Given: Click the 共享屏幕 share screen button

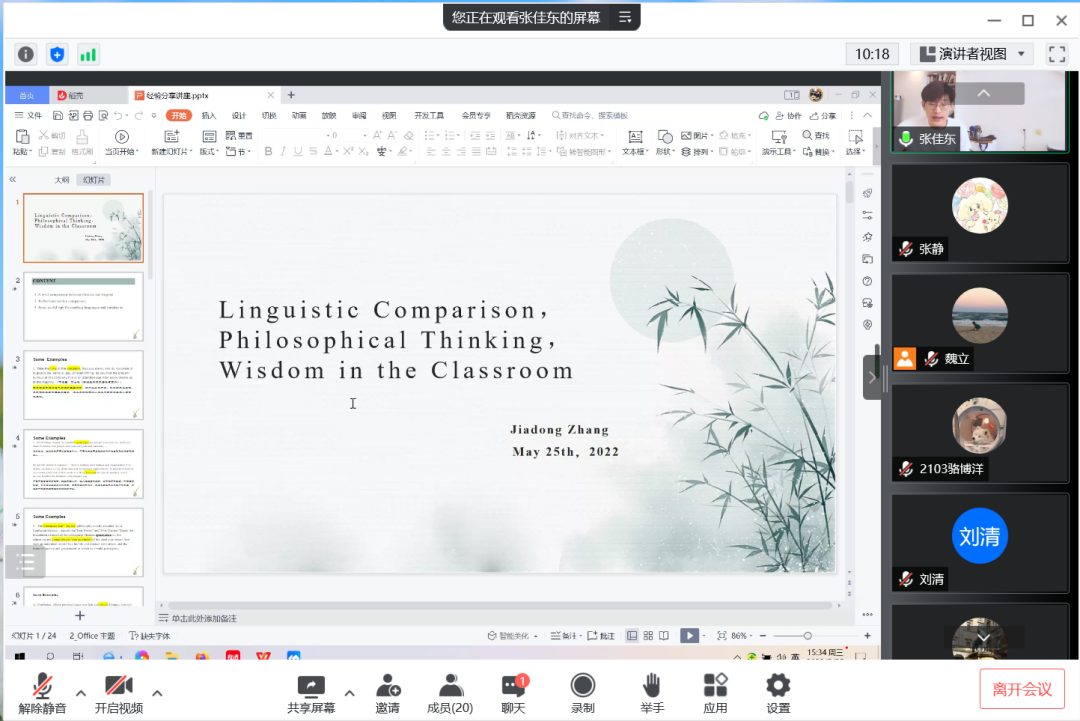Looking at the screenshot, I should click(x=311, y=693).
